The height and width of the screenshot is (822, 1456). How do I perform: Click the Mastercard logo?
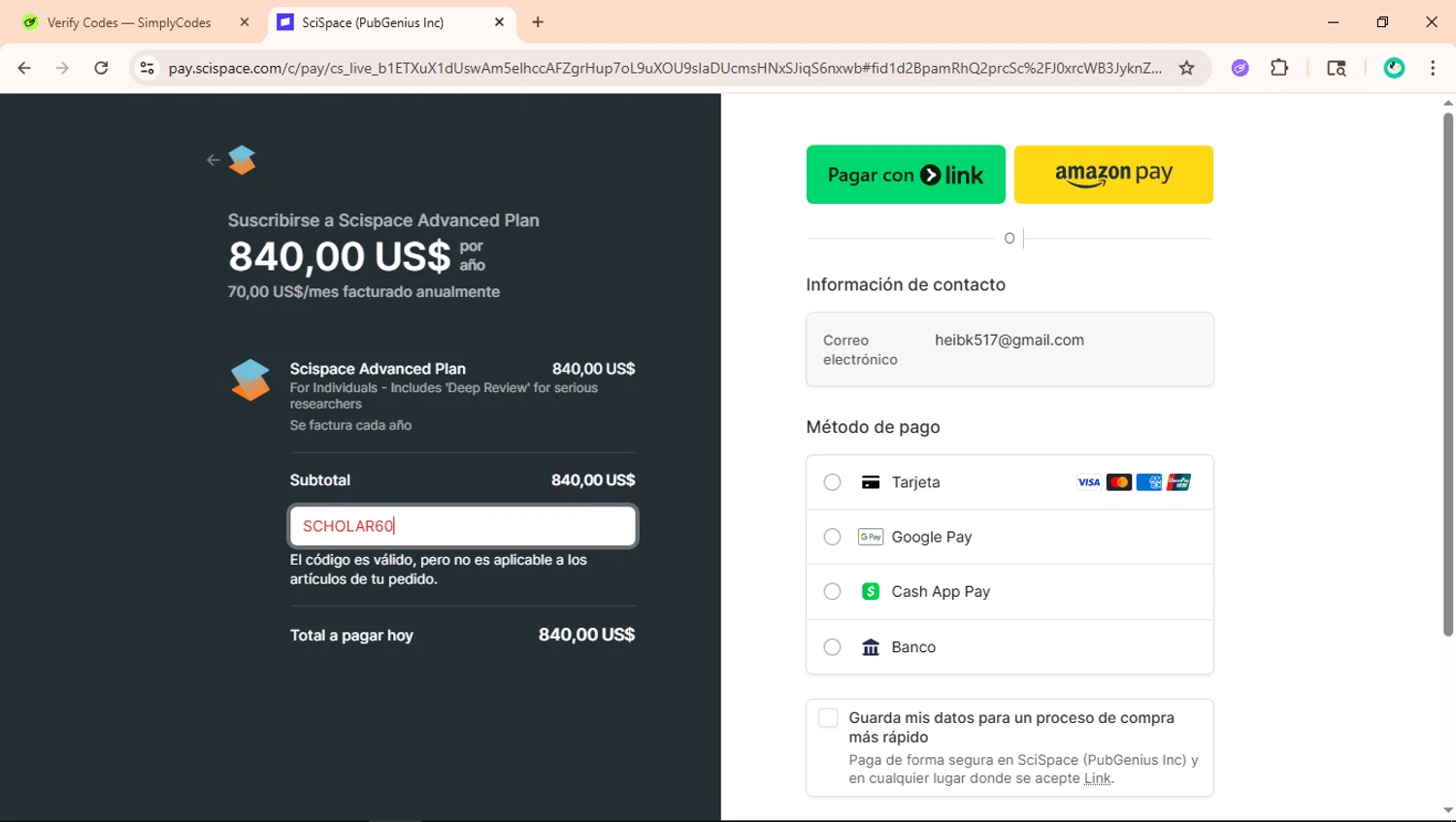tap(1119, 482)
